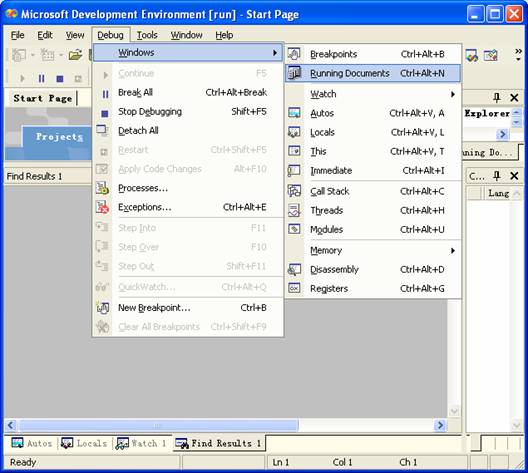Screen dimensions: 528x473
Task: Click the New Breakpoint icon
Action: 103,307
